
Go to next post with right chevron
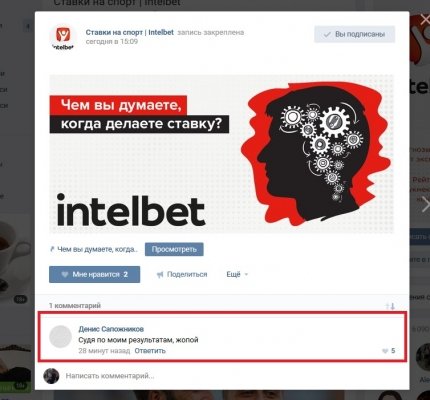[425, 204]
